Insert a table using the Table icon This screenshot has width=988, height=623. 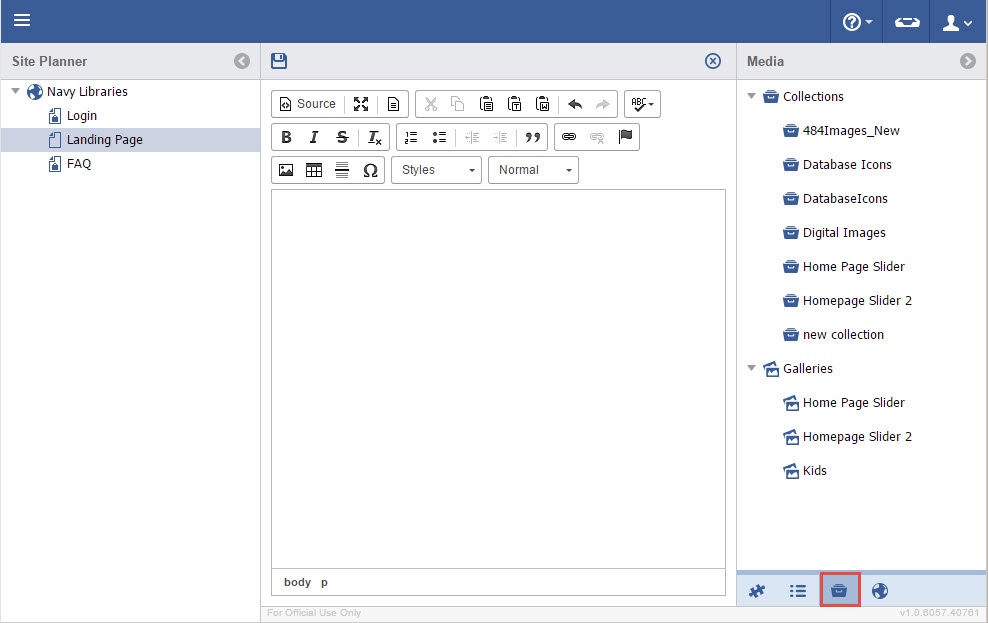314,170
